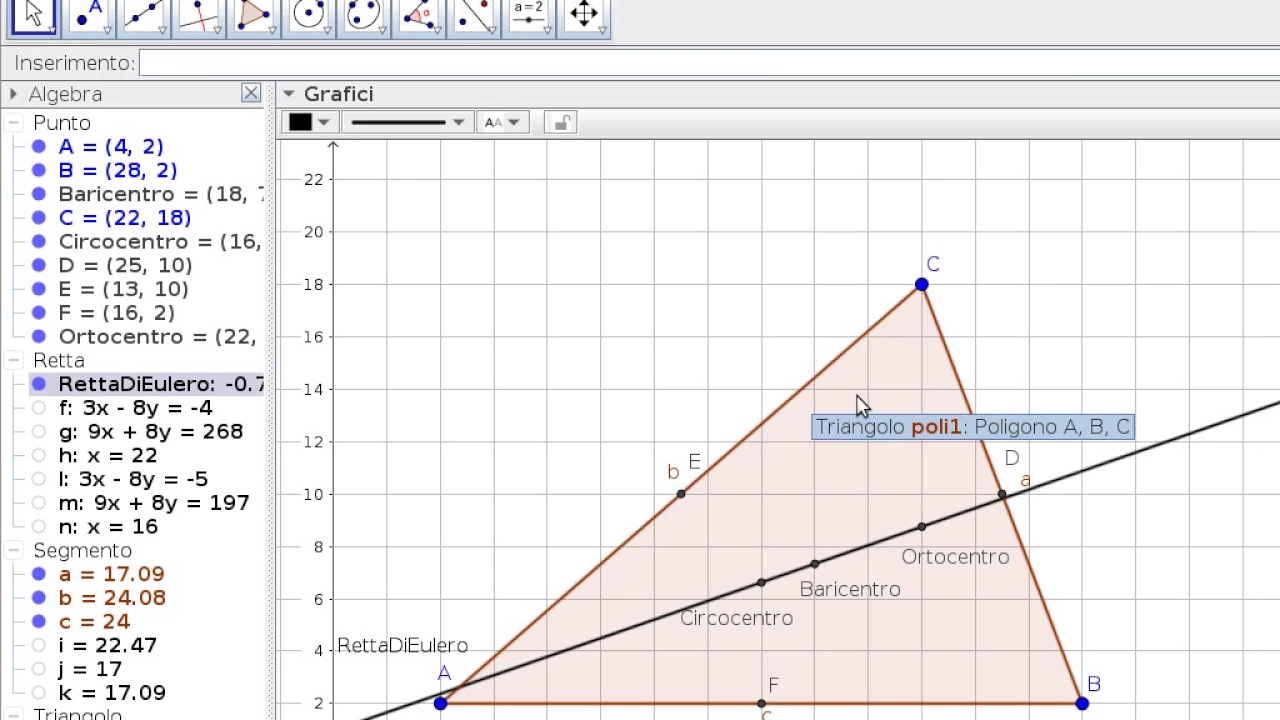Viewport: 1280px width, 720px height.
Task: Select 'g: 9x + 8y = 268' text
Action: point(151,432)
